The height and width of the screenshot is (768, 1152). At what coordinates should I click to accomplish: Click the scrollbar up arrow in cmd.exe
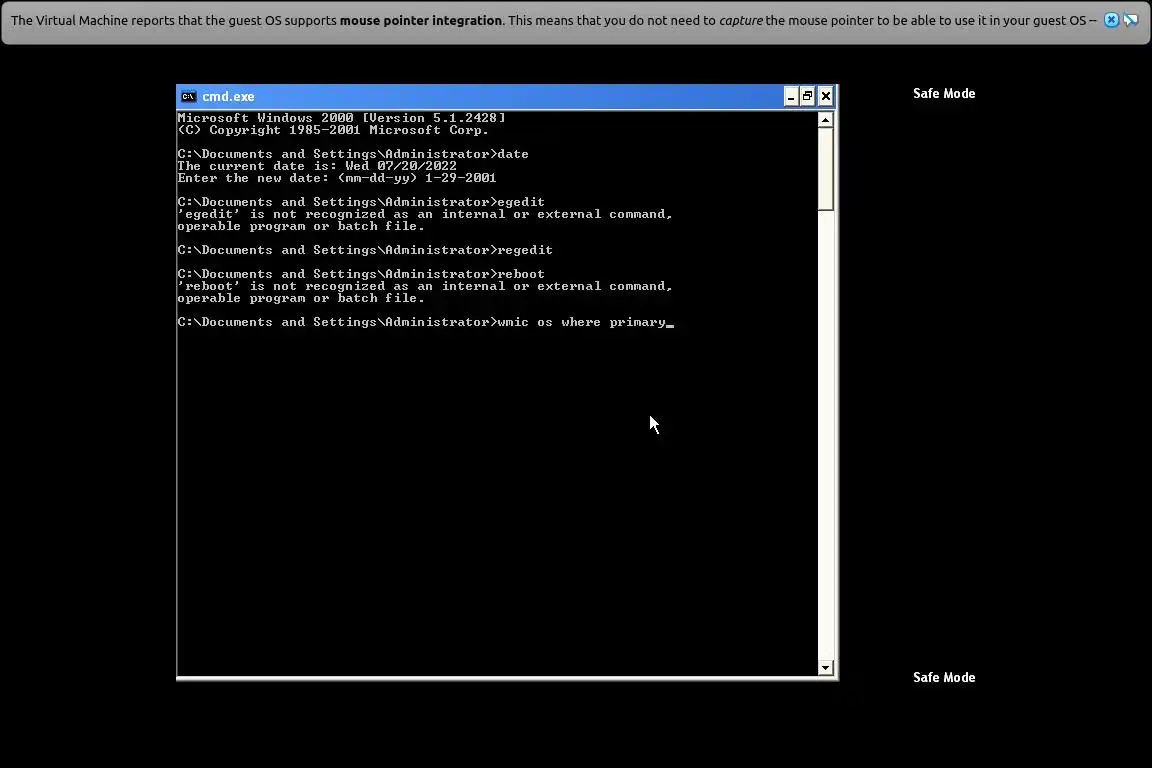[x=825, y=119]
